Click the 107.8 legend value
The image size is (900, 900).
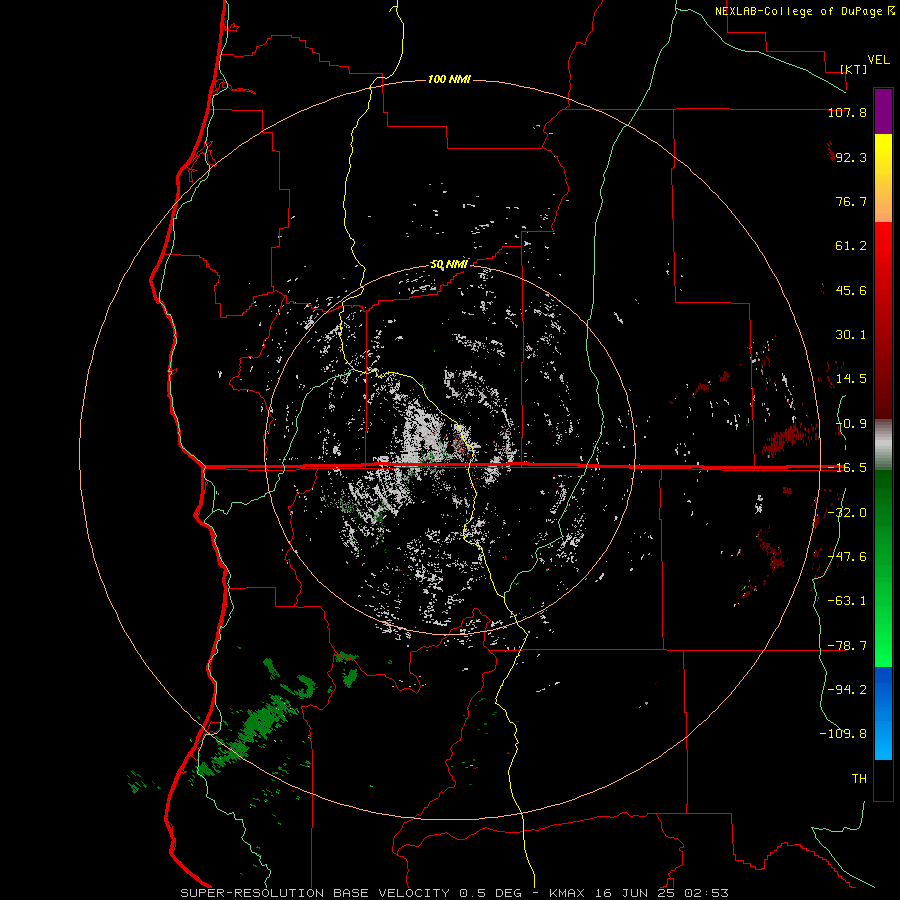[x=847, y=112]
